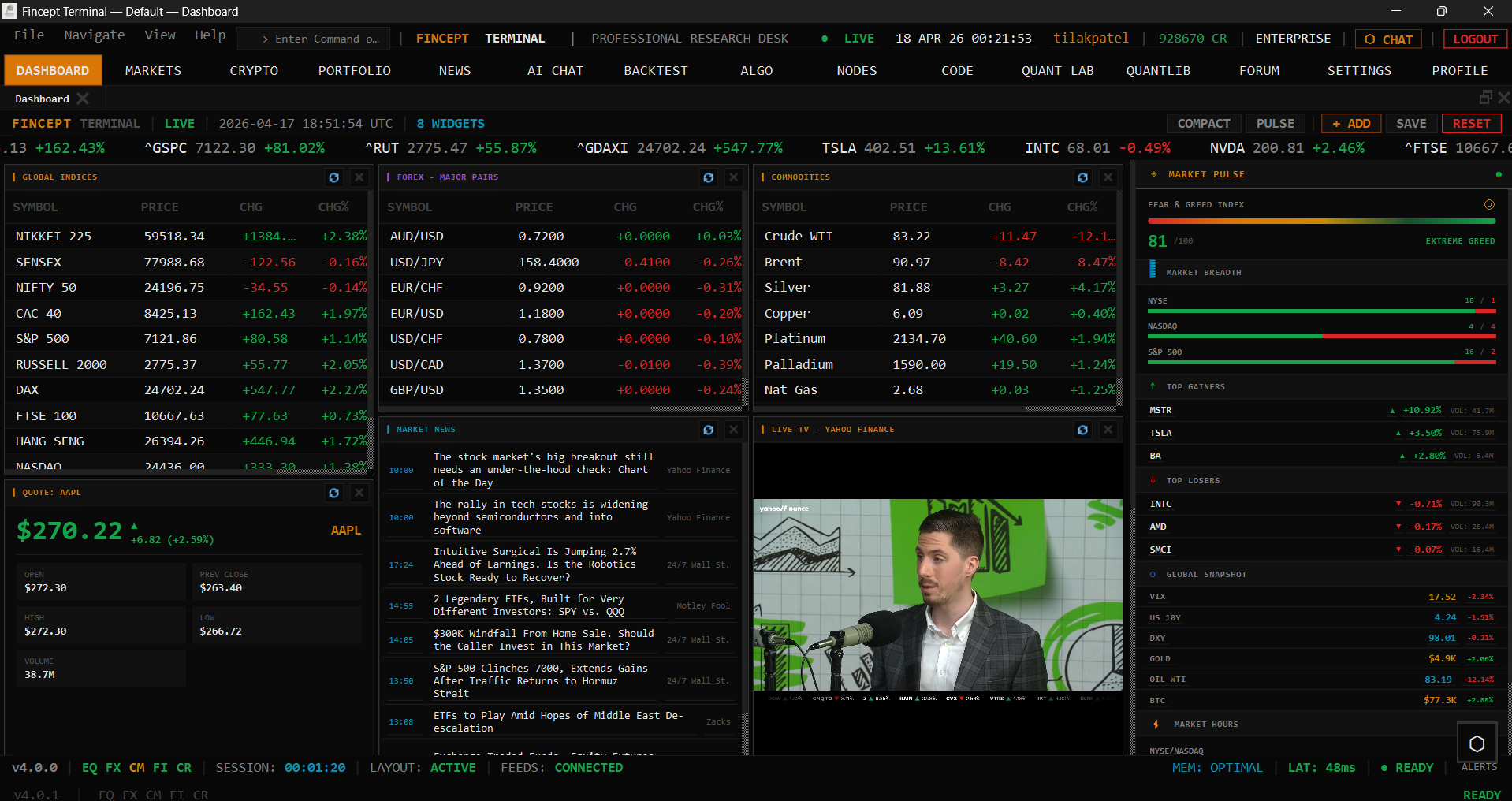Viewport: 1512px width, 801px height.
Task: Refresh the Market News feed
Action: point(708,430)
